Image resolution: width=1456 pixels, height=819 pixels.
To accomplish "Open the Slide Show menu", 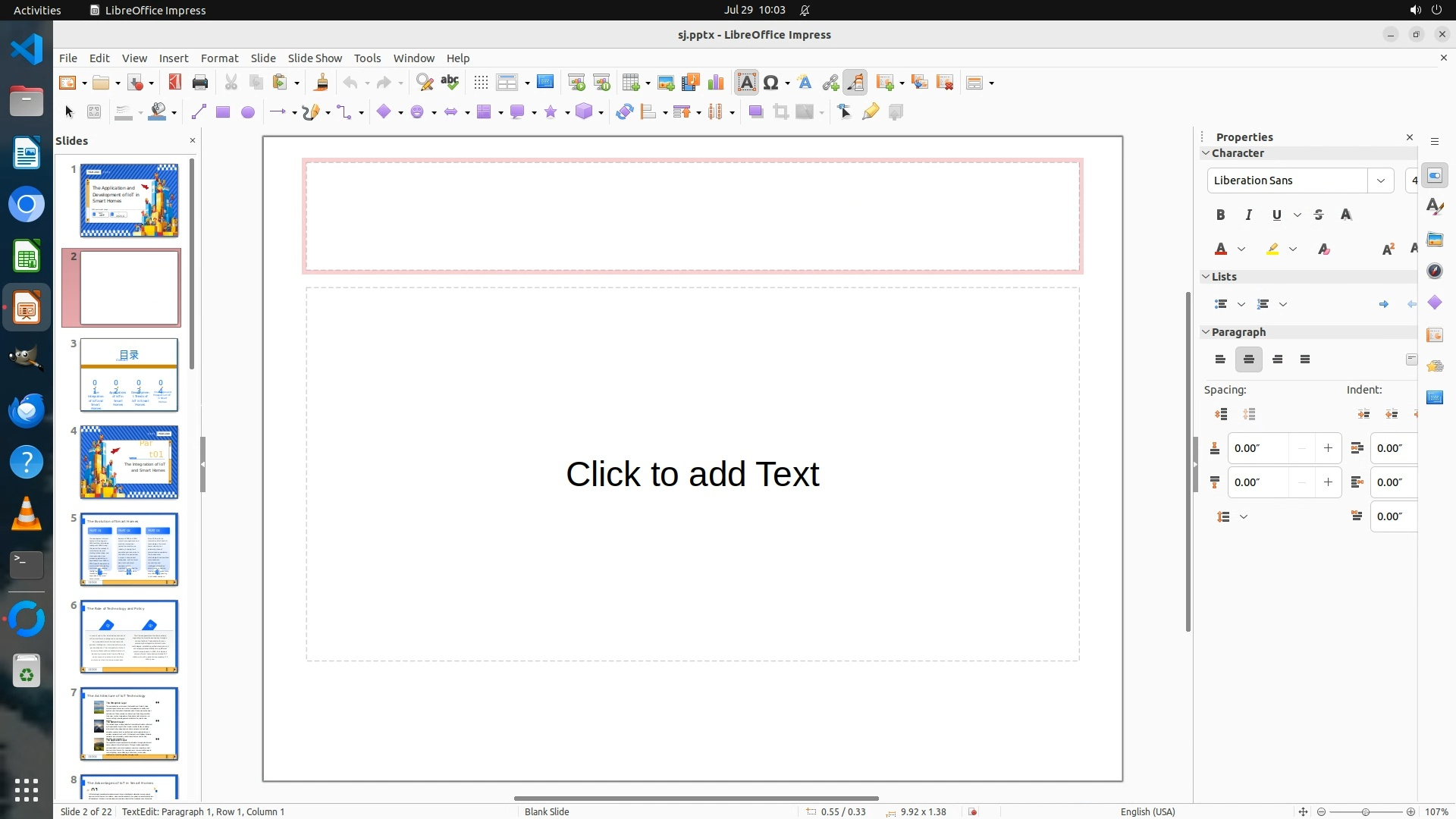I will point(314,58).
